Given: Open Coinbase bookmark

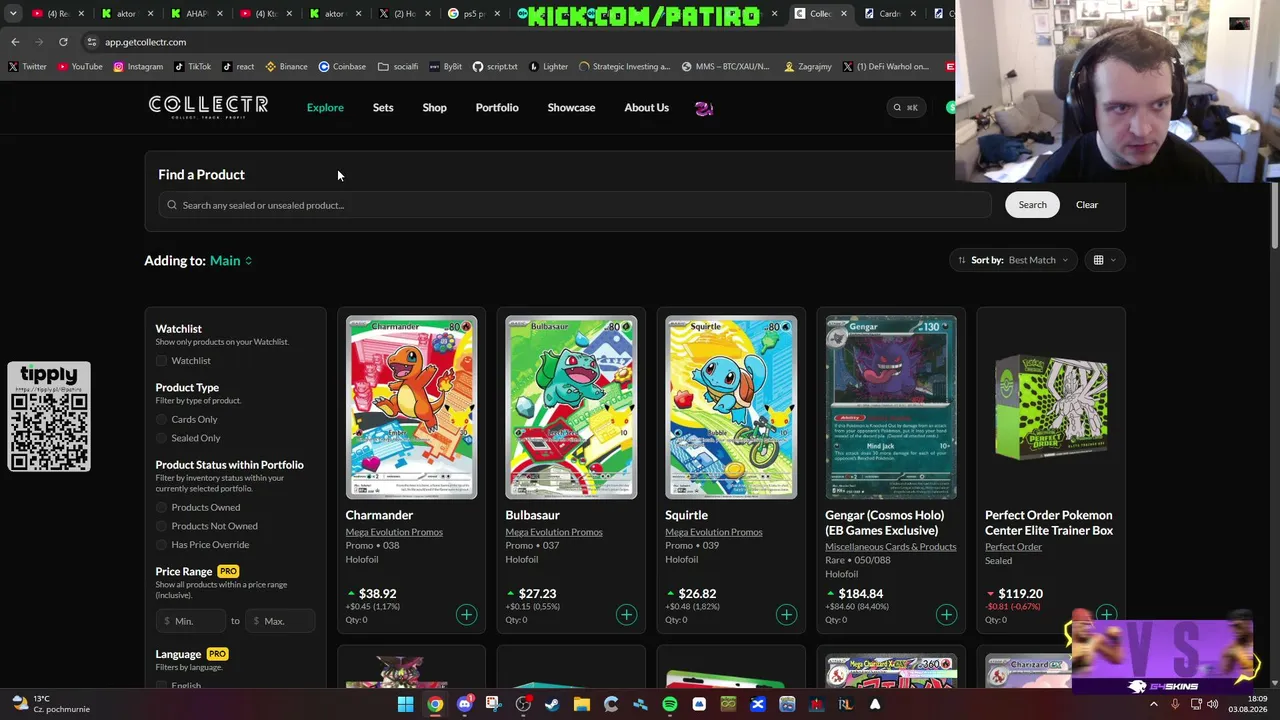Looking at the screenshot, I should [x=342, y=67].
